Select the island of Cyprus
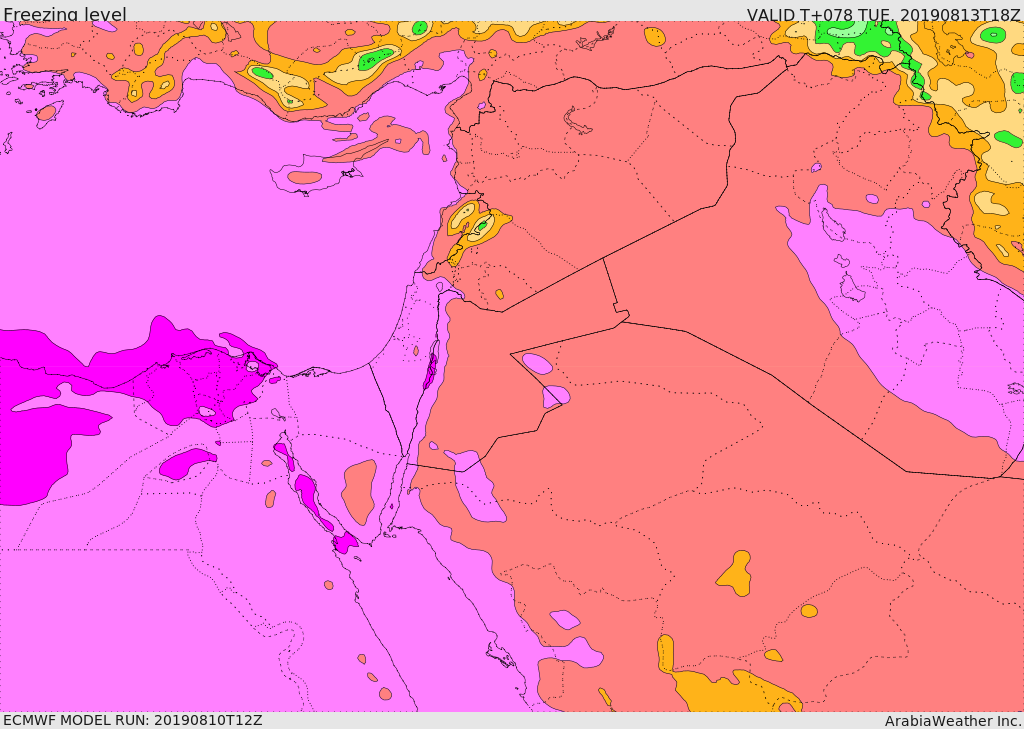The height and width of the screenshot is (729, 1024). point(305,178)
